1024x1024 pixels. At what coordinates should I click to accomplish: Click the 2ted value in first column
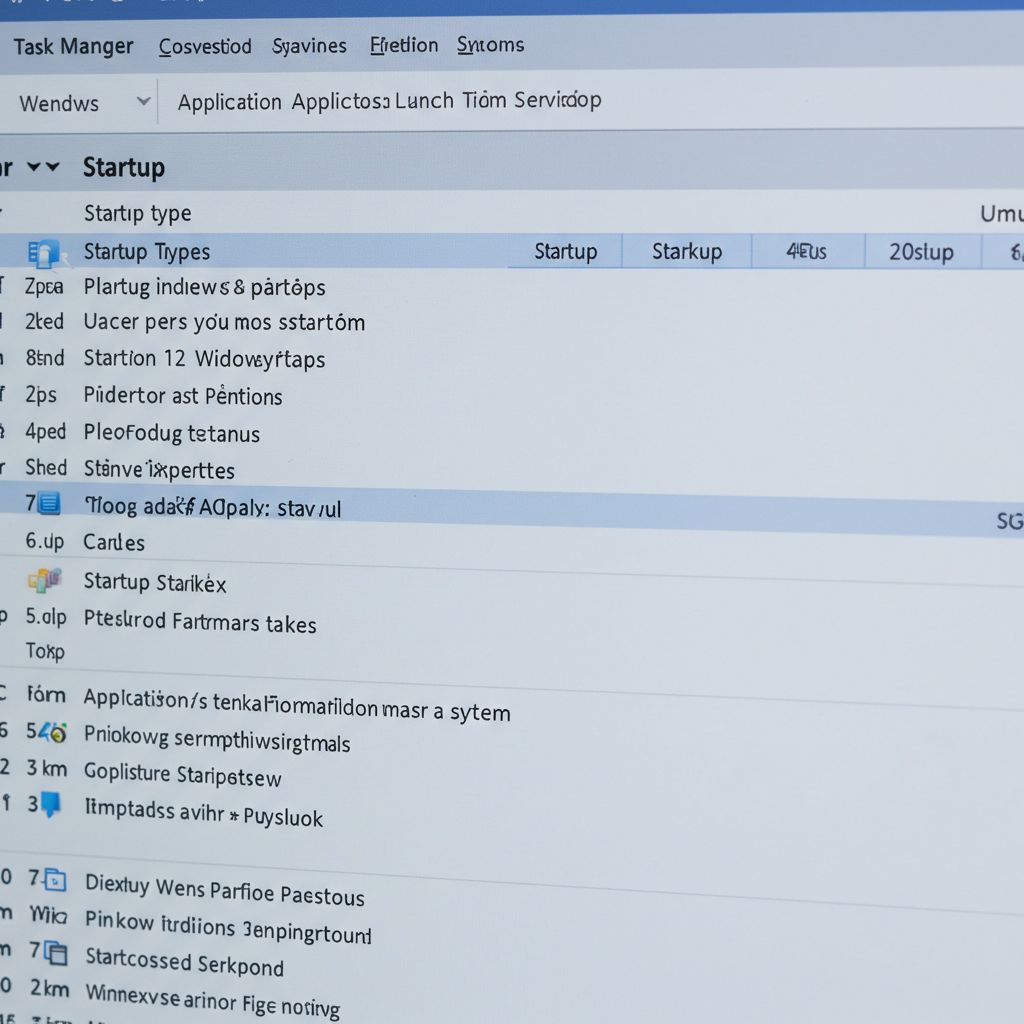(x=44, y=321)
